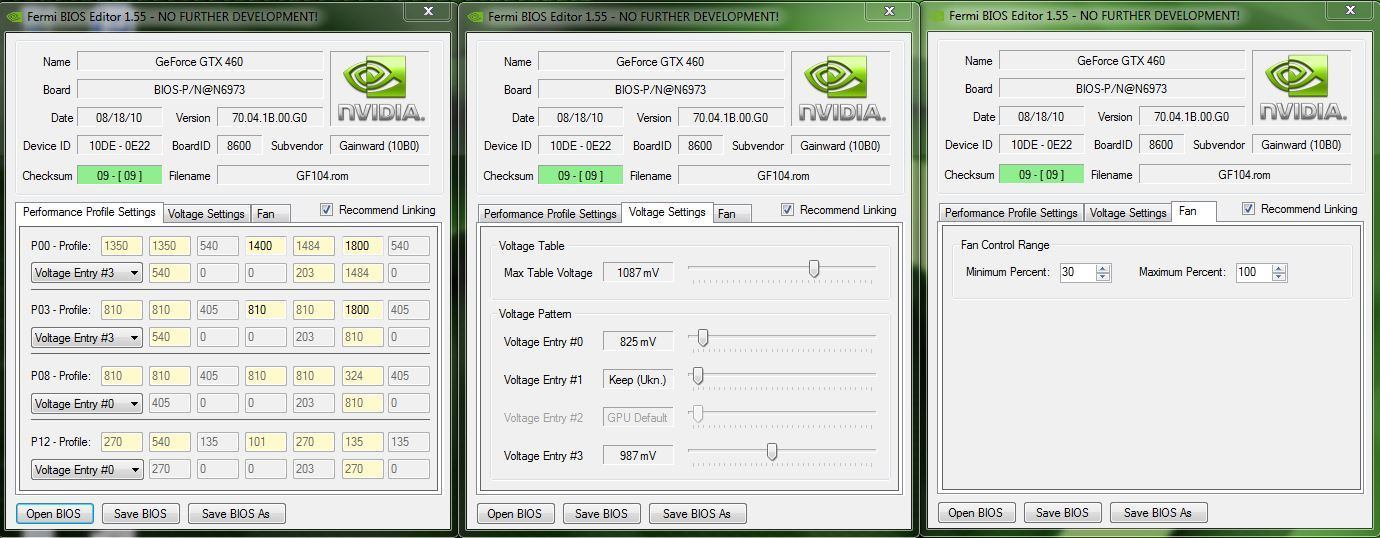Click the Voltage Entry #1 slider handle
The image size is (1380, 538).
click(x=698, y=376)
